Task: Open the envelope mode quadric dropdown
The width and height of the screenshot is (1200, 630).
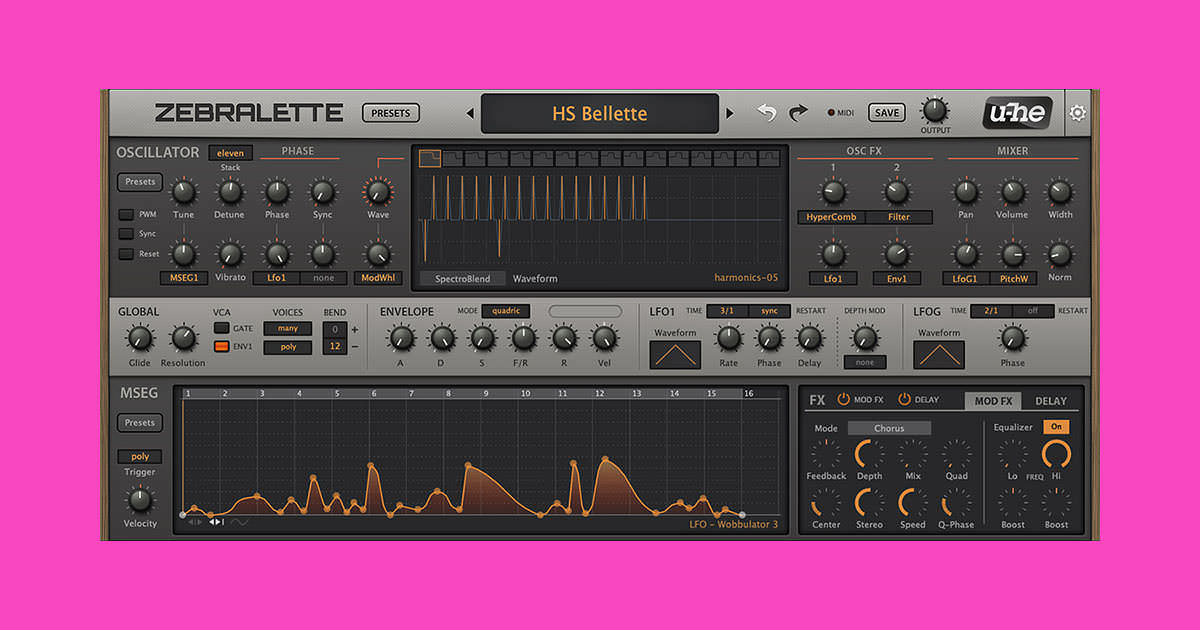Action: click(x=505, y=311)
